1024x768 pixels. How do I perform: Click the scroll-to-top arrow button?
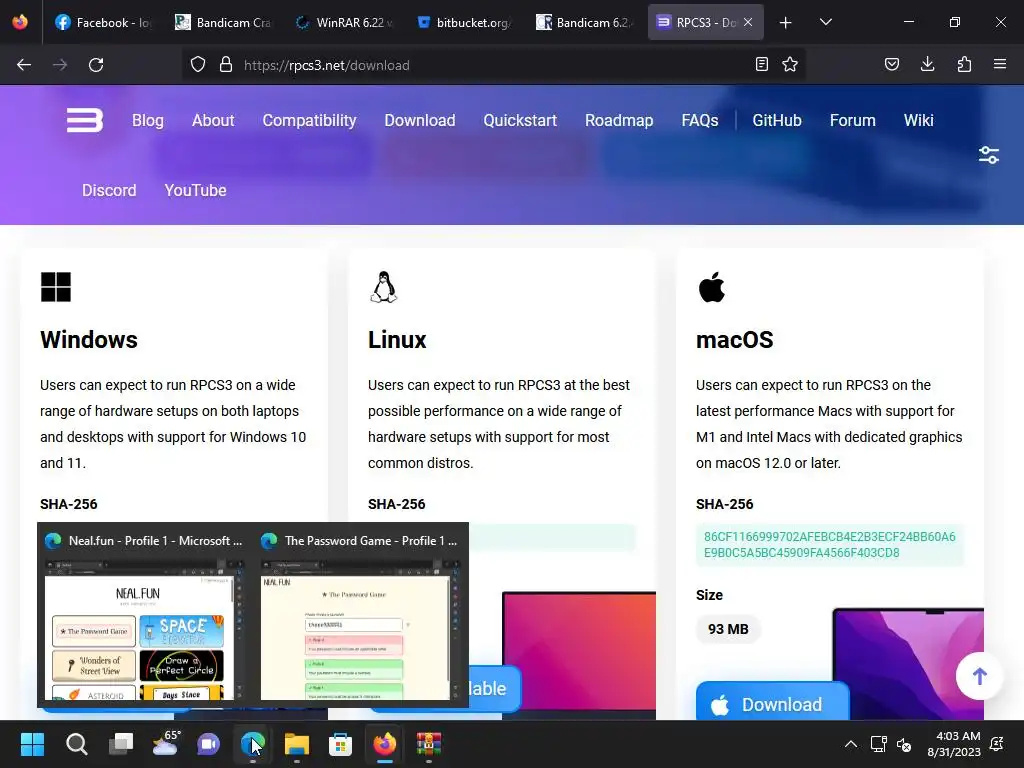[x=979, y=676]
